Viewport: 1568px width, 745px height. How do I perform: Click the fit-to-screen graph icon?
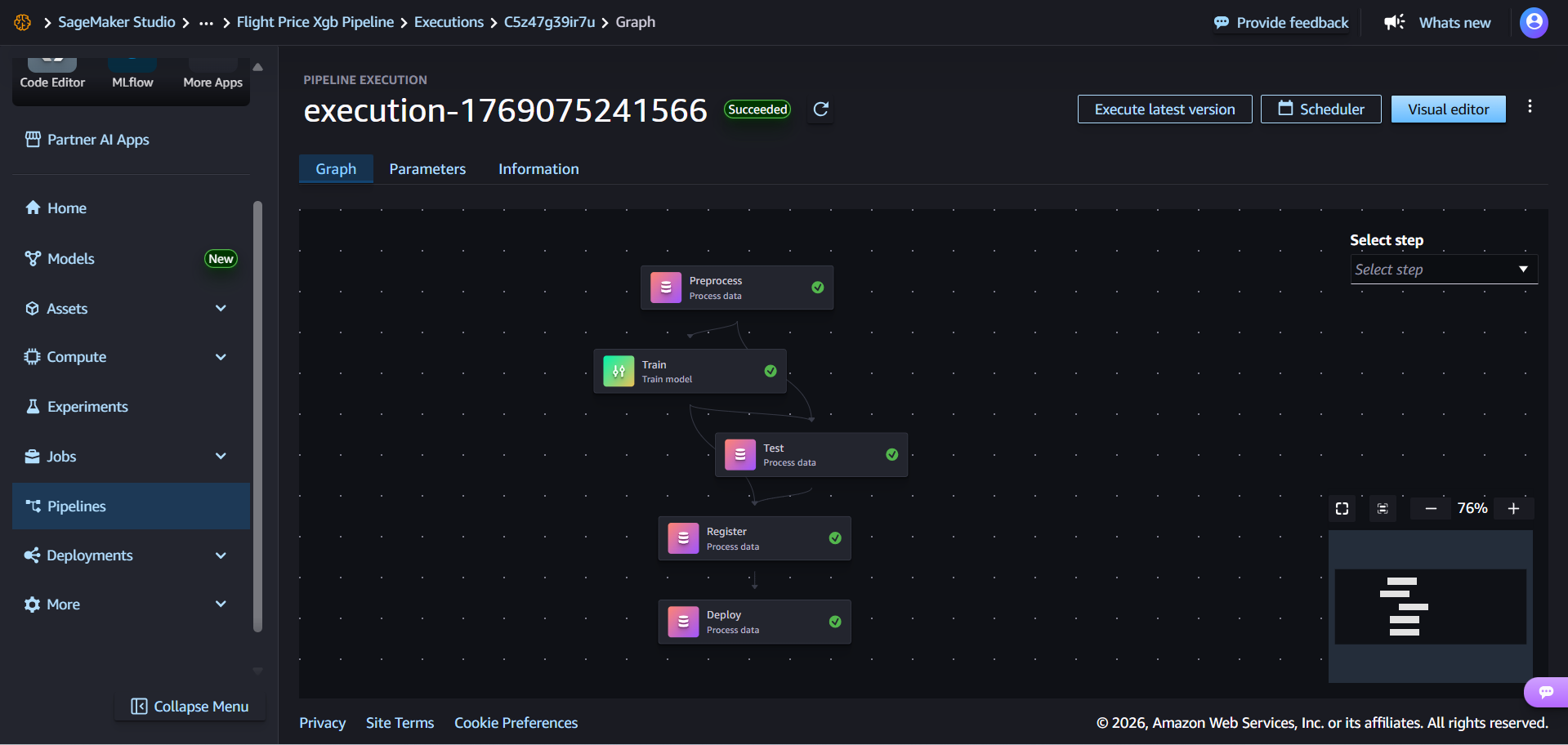(x=1342, y=509)
